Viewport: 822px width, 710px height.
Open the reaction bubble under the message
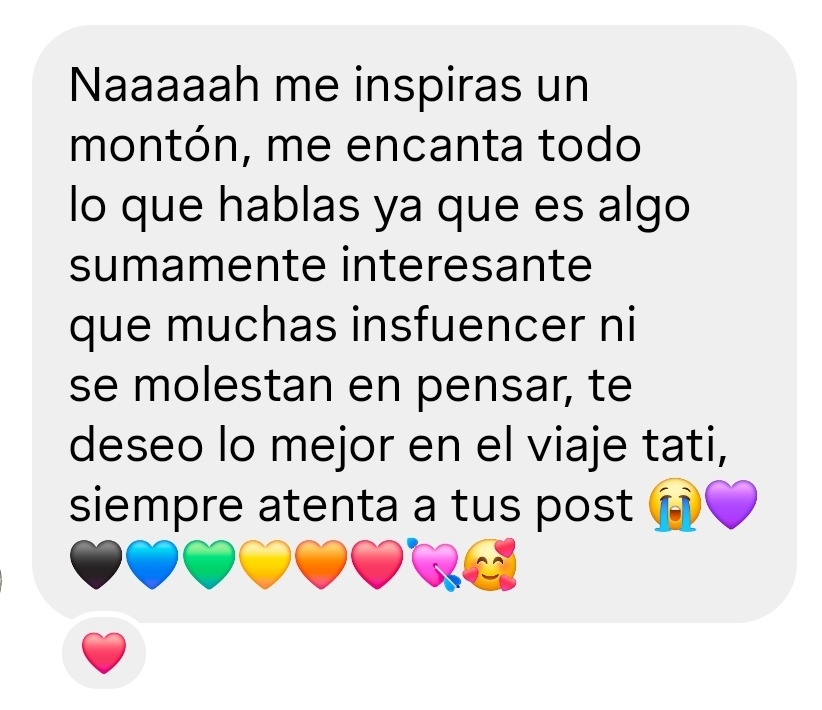coord(104,653)
